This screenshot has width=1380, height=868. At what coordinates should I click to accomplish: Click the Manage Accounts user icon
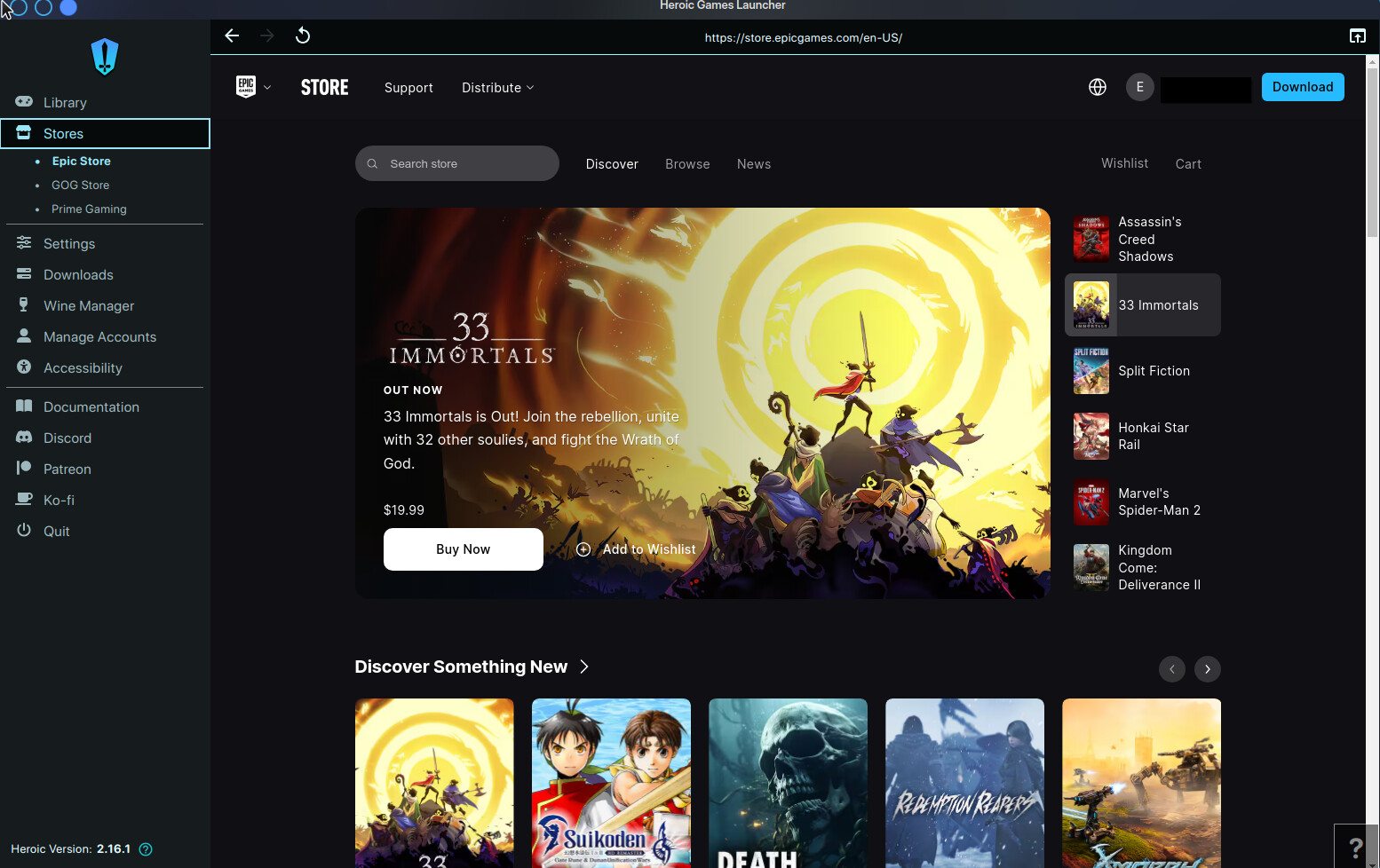(x=24, y=336)
